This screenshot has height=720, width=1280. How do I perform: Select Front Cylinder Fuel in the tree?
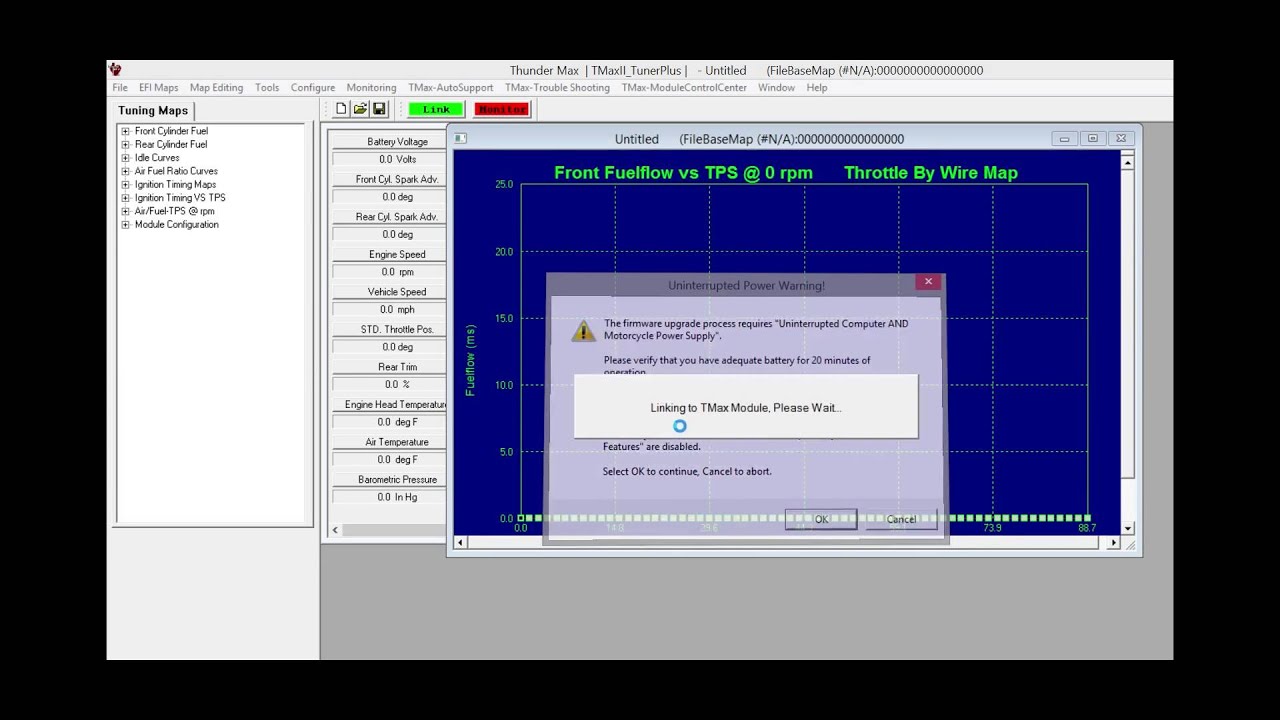click(x=171, y=131)
